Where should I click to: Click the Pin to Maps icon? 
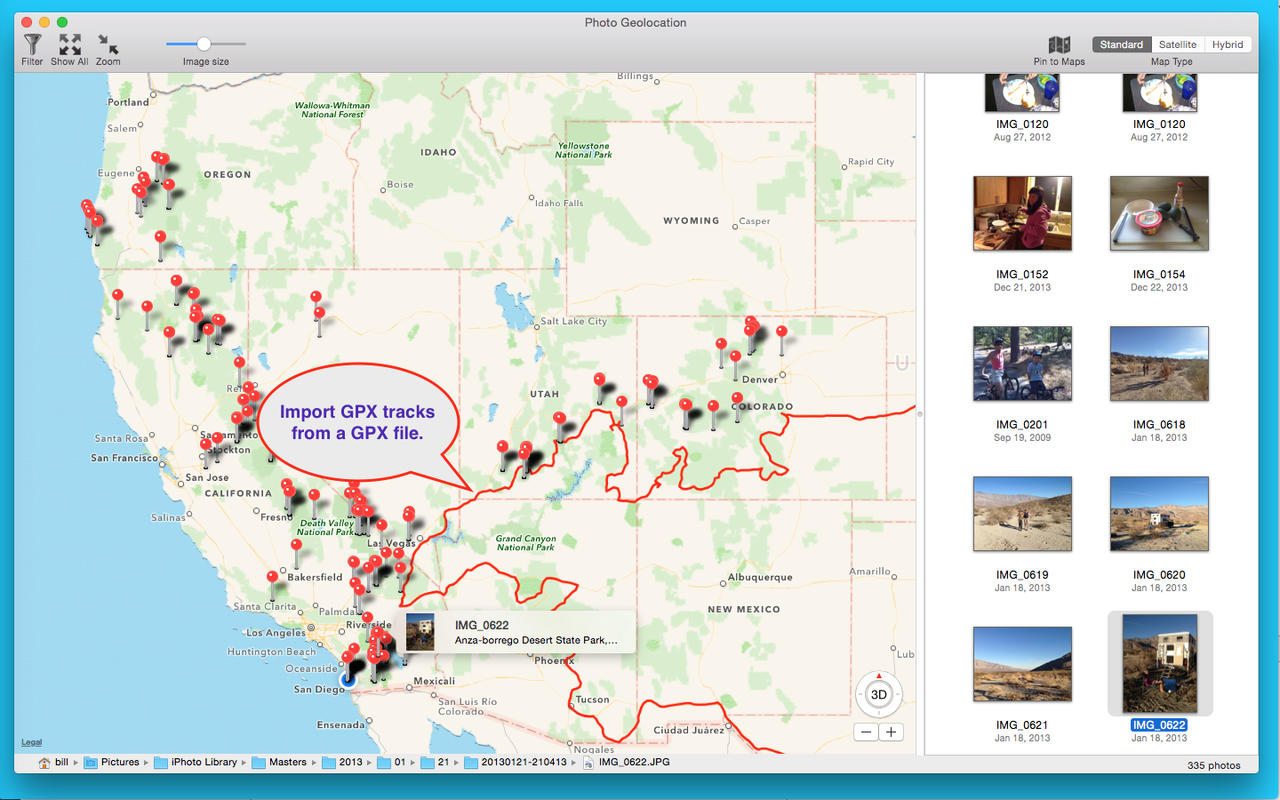pyautogui.click(x=1058, y=46)
